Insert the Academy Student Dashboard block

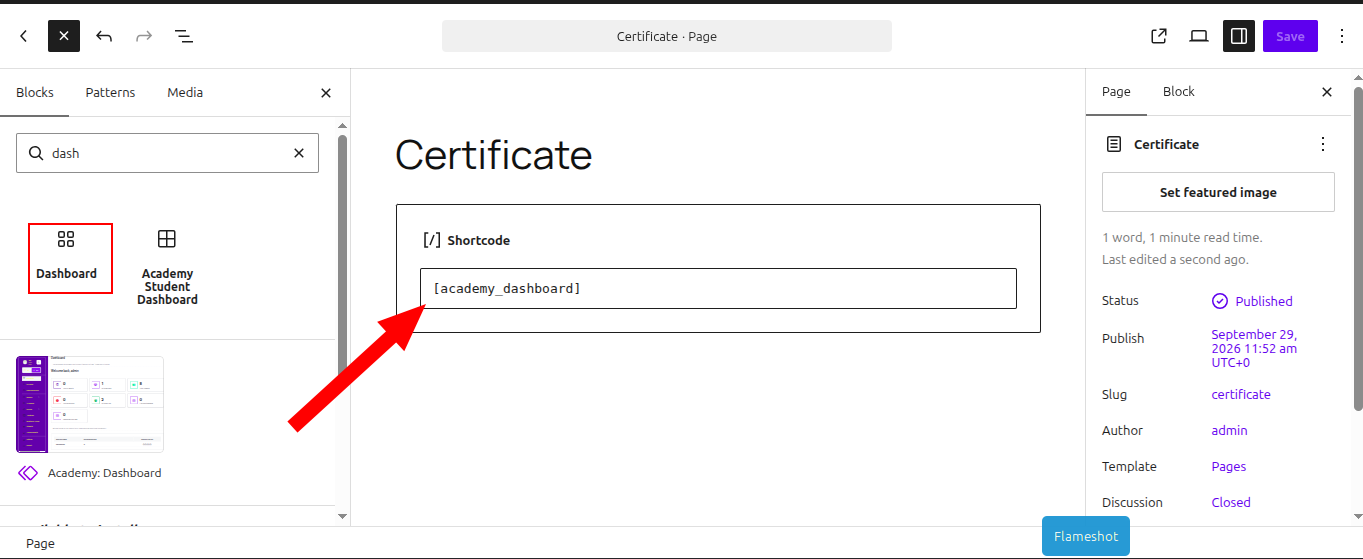pyautogui.click(x=167, y=266)
